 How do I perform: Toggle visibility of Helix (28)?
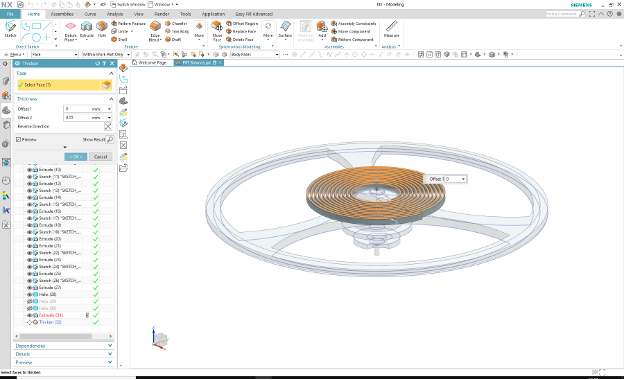[x=29, y=294]
